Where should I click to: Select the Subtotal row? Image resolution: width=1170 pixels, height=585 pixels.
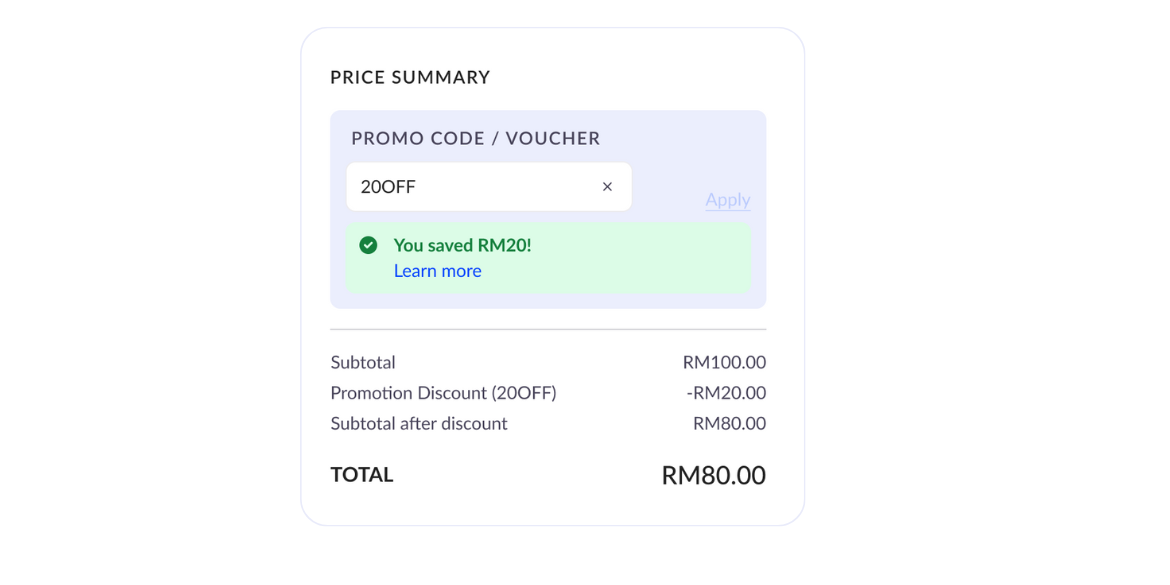pyautogui.click(x=363, y=362)
